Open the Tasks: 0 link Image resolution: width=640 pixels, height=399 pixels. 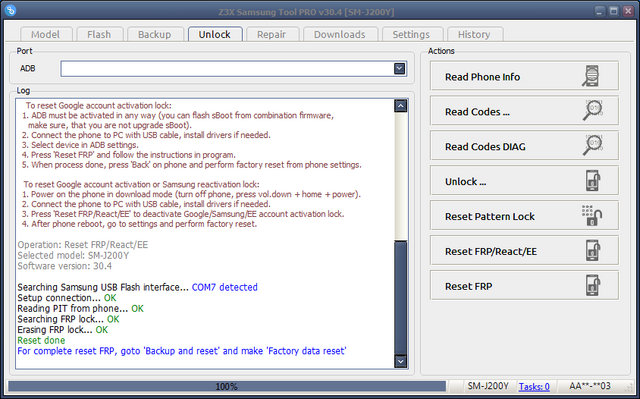click(x=534, y=386)
